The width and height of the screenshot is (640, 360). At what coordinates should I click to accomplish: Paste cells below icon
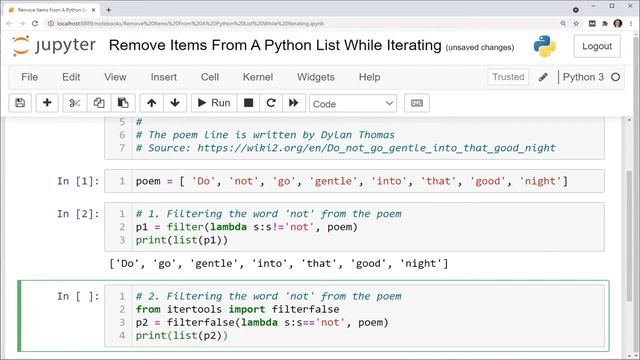pyautogui.click(x=123, y=103)
